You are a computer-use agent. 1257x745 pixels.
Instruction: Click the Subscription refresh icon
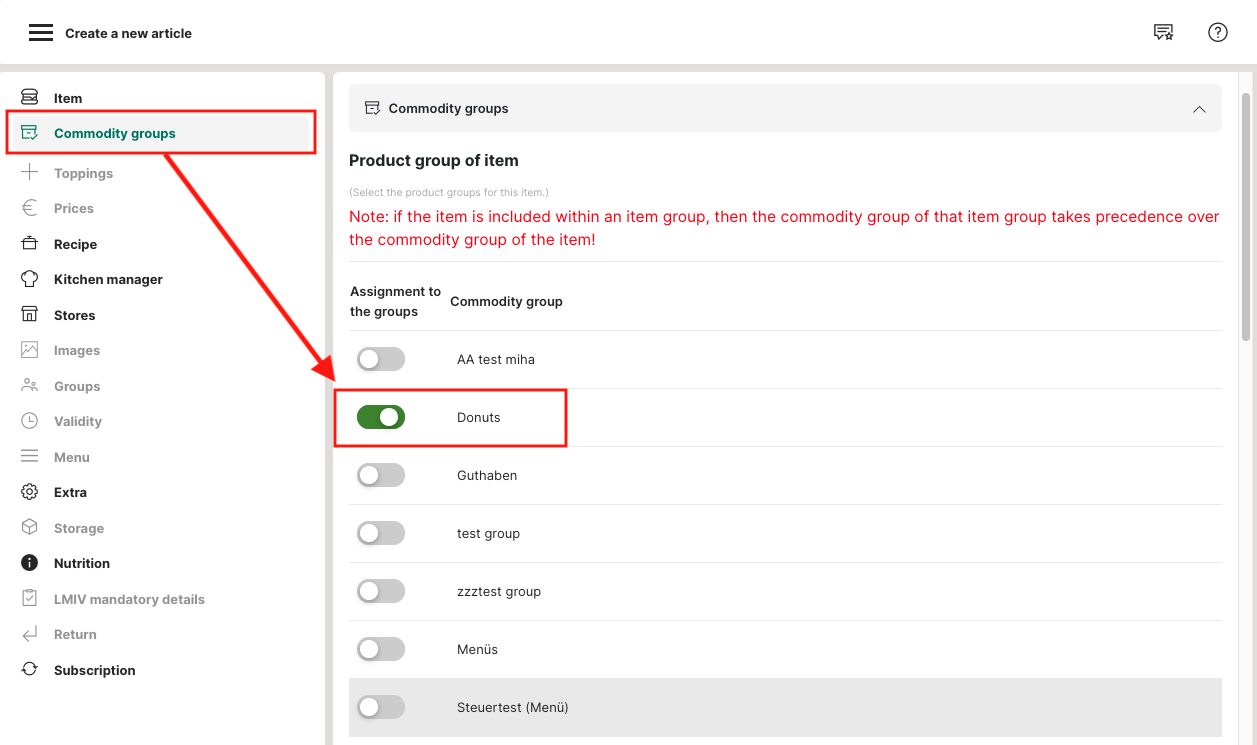click(30, 670)
